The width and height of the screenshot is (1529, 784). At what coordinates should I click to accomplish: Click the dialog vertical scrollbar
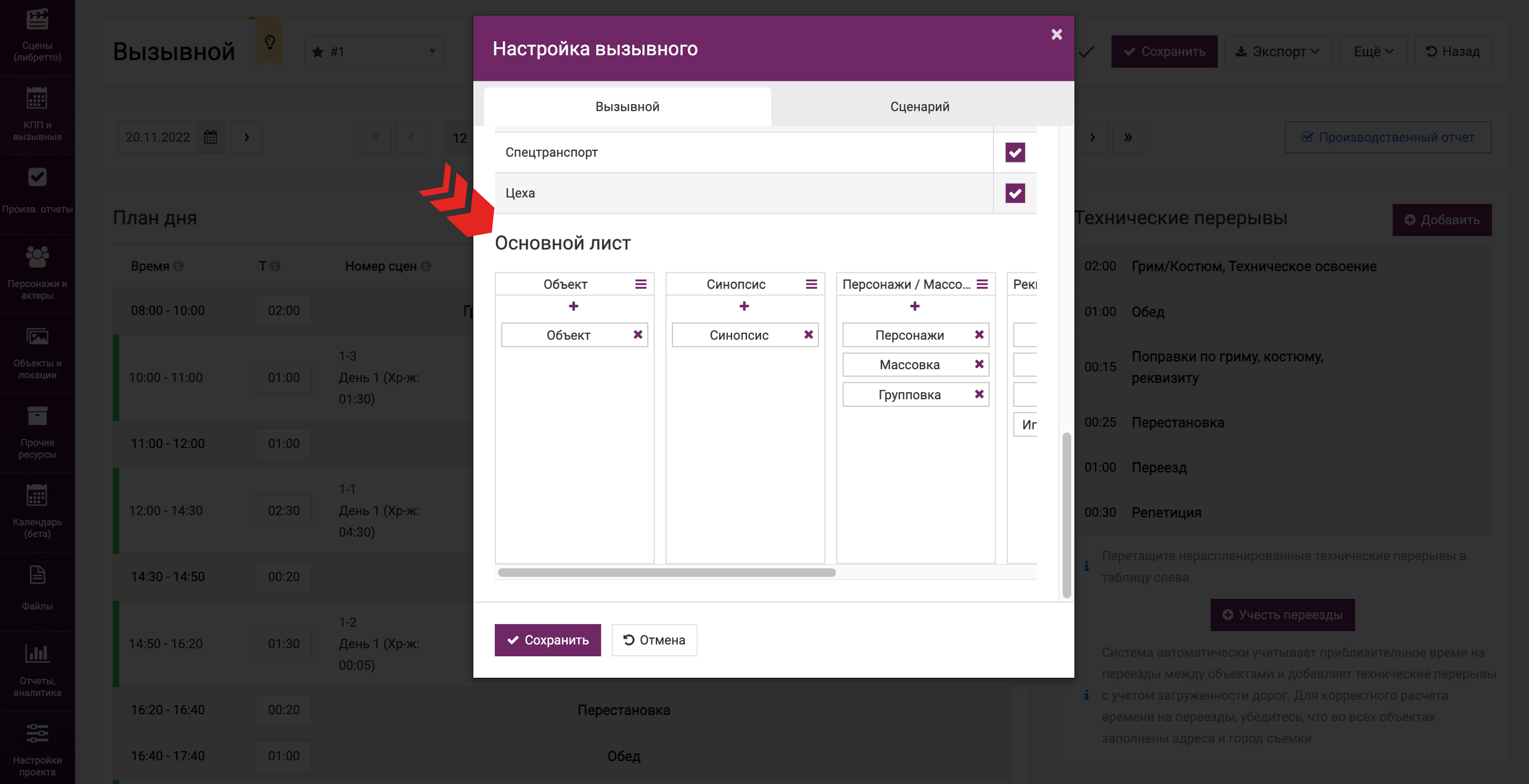pos(1066,515)
